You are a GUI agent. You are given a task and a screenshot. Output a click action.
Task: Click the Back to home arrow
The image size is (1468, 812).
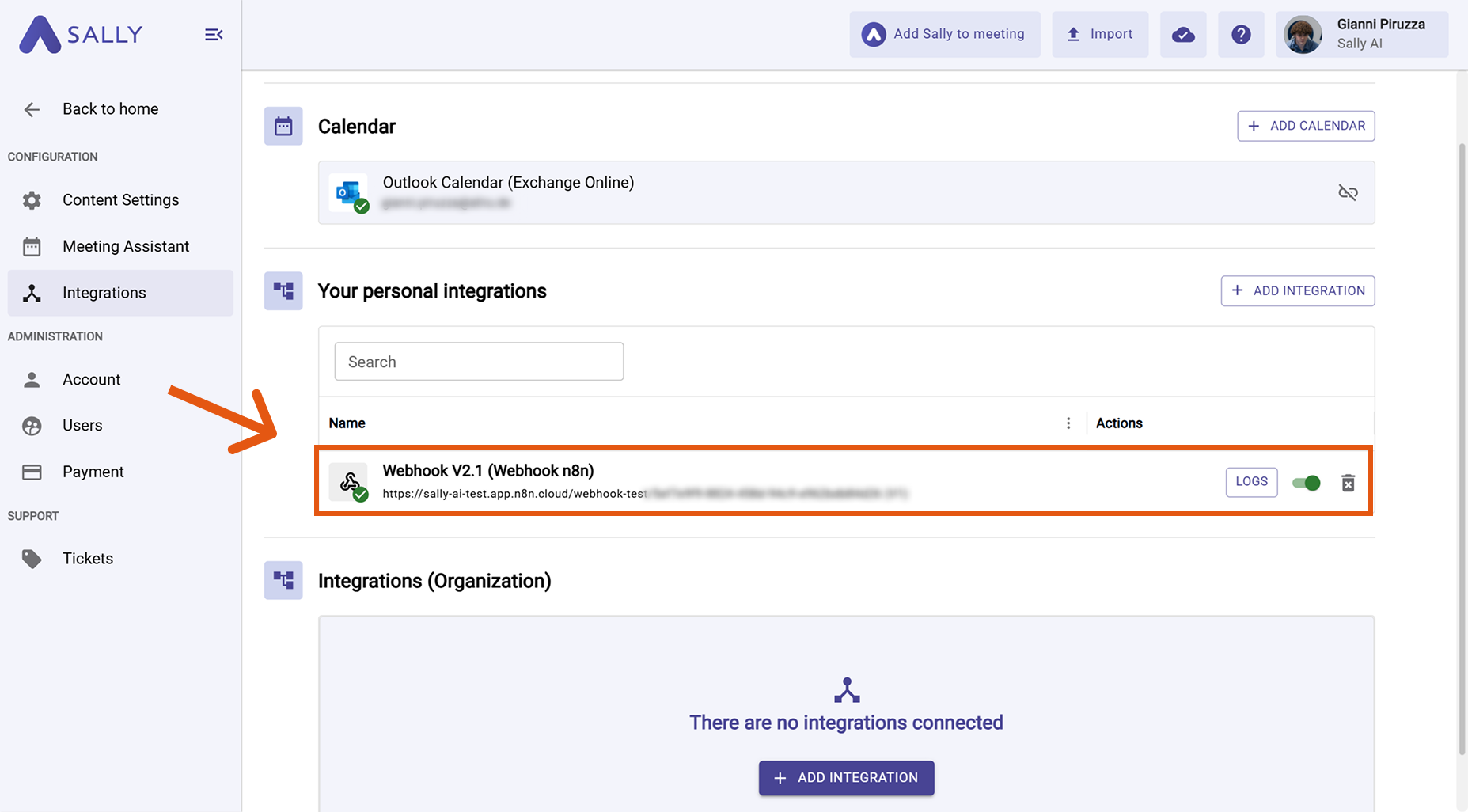tap(32, 109)
